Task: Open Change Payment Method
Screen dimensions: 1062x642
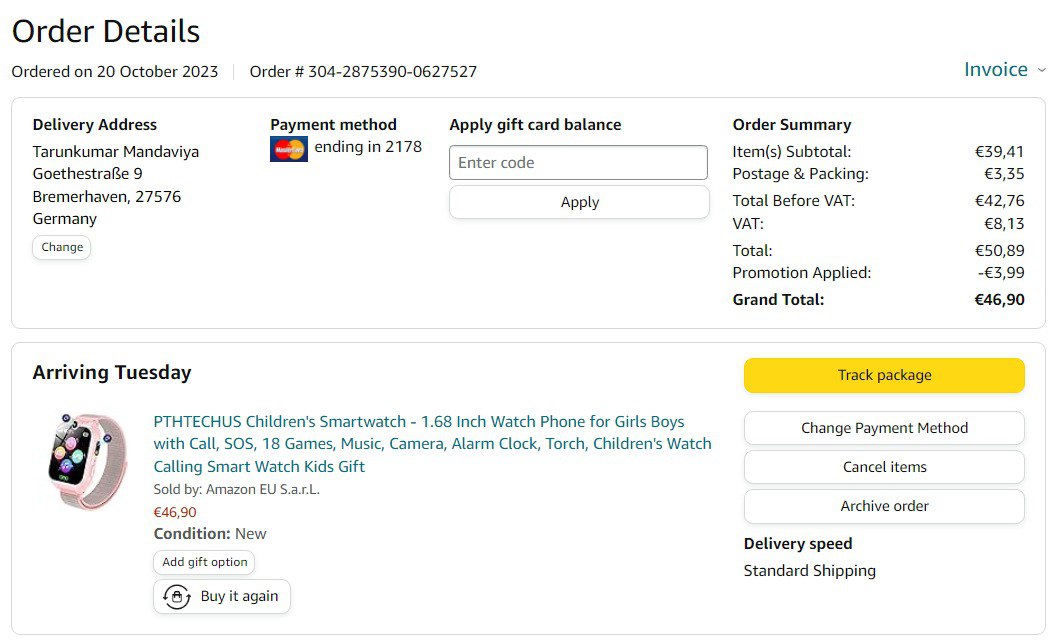Action: pyautogui.click(x=884, y=428)
